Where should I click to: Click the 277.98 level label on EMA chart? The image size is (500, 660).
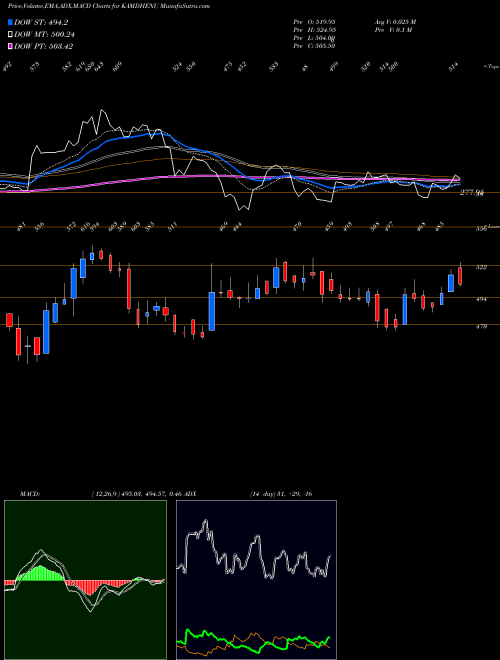[472, 192]
